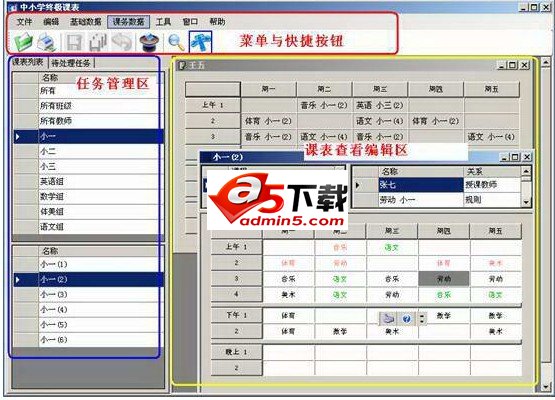Viewport: 555px width, 400px height.
Task: Click 下午 1 row header in 小一 (2) window
Action: [236, 315]
